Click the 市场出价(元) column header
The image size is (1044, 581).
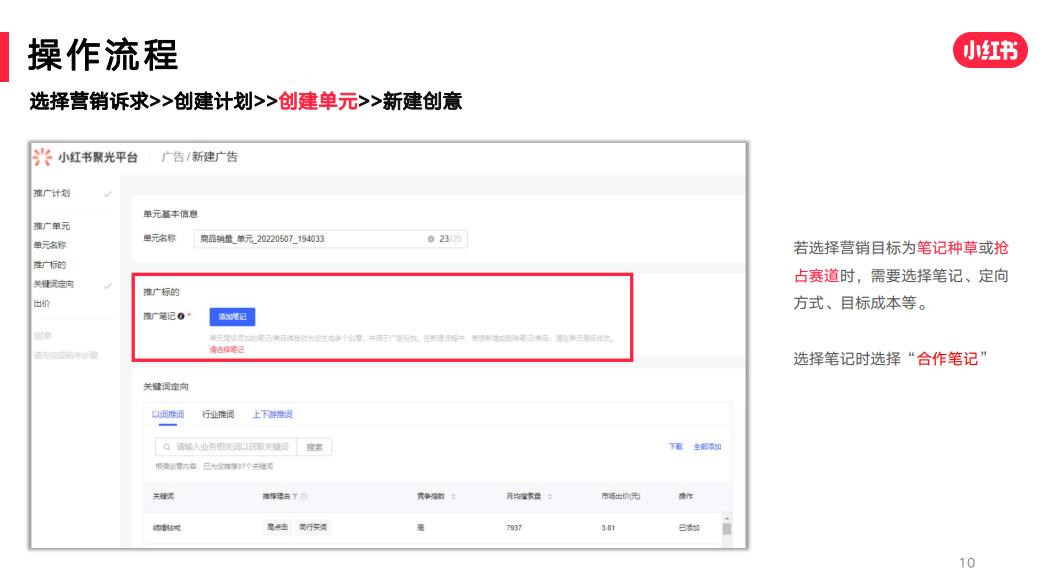[621, 496]
